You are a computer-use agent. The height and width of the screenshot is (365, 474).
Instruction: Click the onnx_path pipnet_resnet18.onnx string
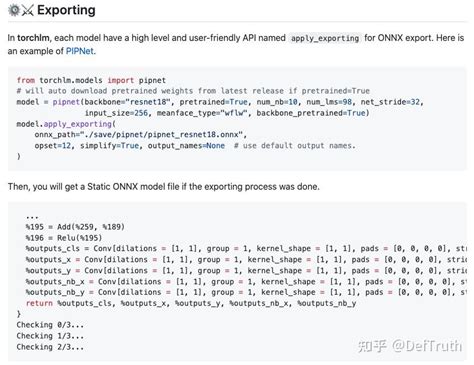click(x=141, y=135)
